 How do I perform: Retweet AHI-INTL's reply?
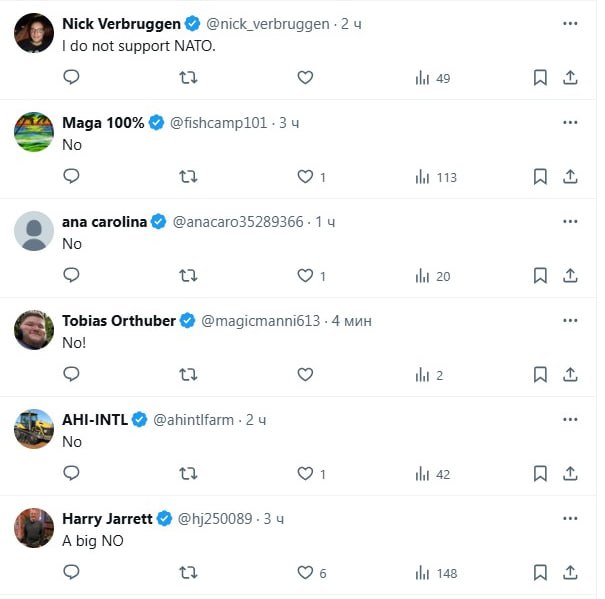(x=188, y=474)
